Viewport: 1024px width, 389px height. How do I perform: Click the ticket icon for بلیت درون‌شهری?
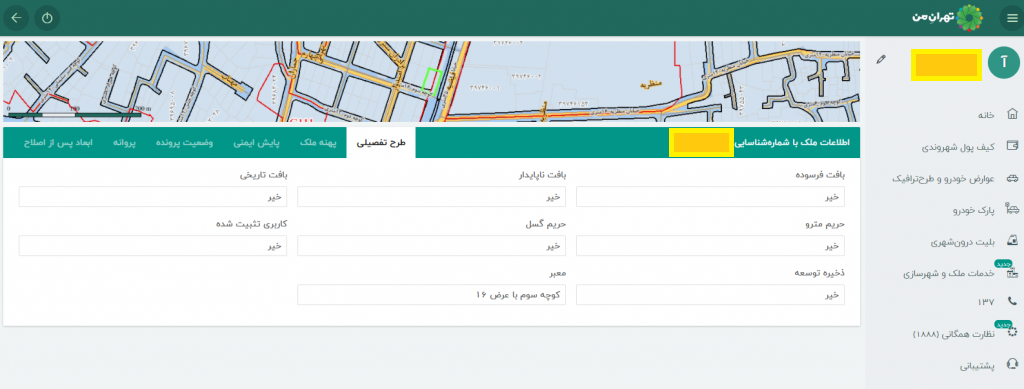click(1012, 241)
